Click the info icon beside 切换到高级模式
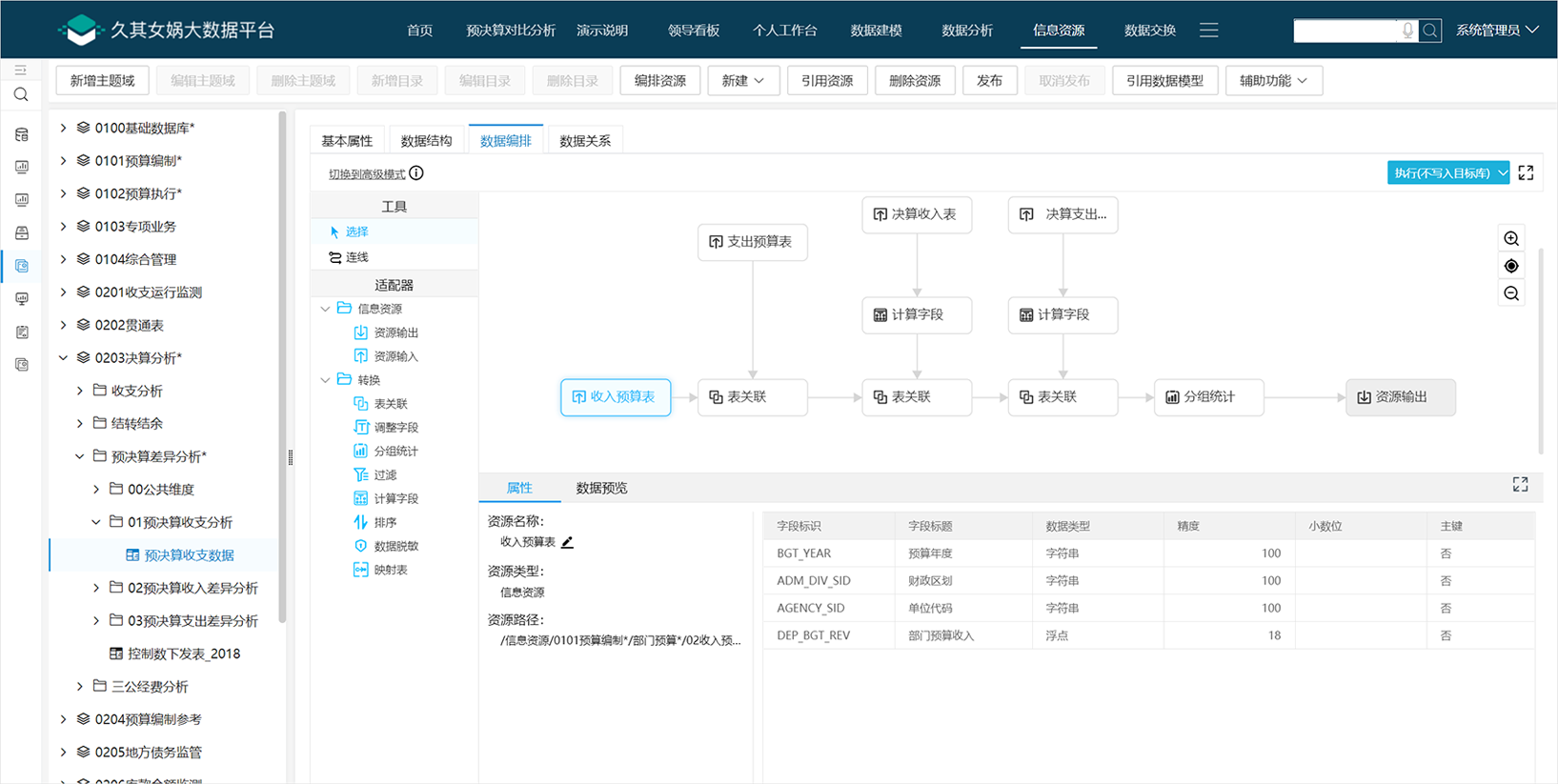The width and height of the screenshot is (1558, 784). coord(416,173)
